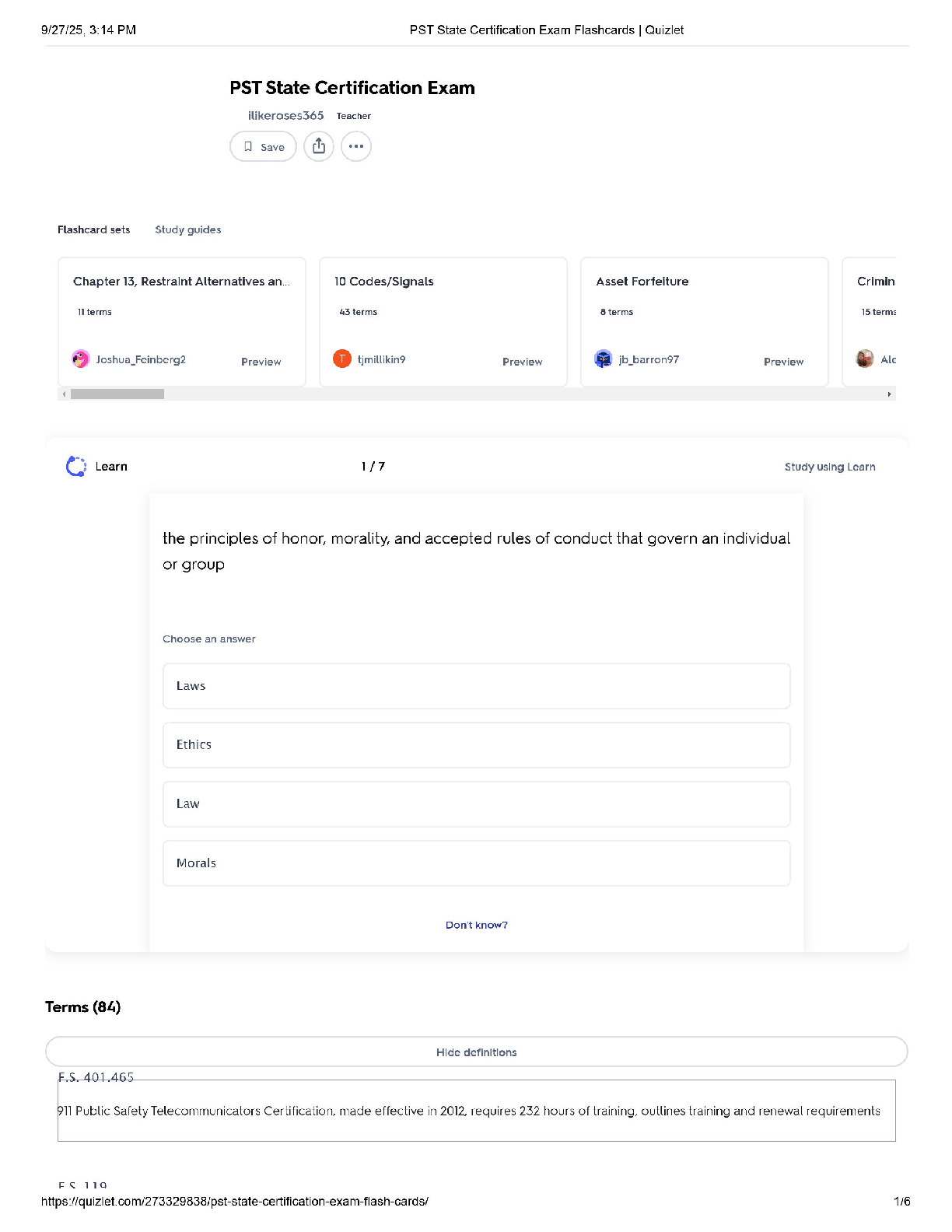Switch to the Study guides tab

click(187, 229)
